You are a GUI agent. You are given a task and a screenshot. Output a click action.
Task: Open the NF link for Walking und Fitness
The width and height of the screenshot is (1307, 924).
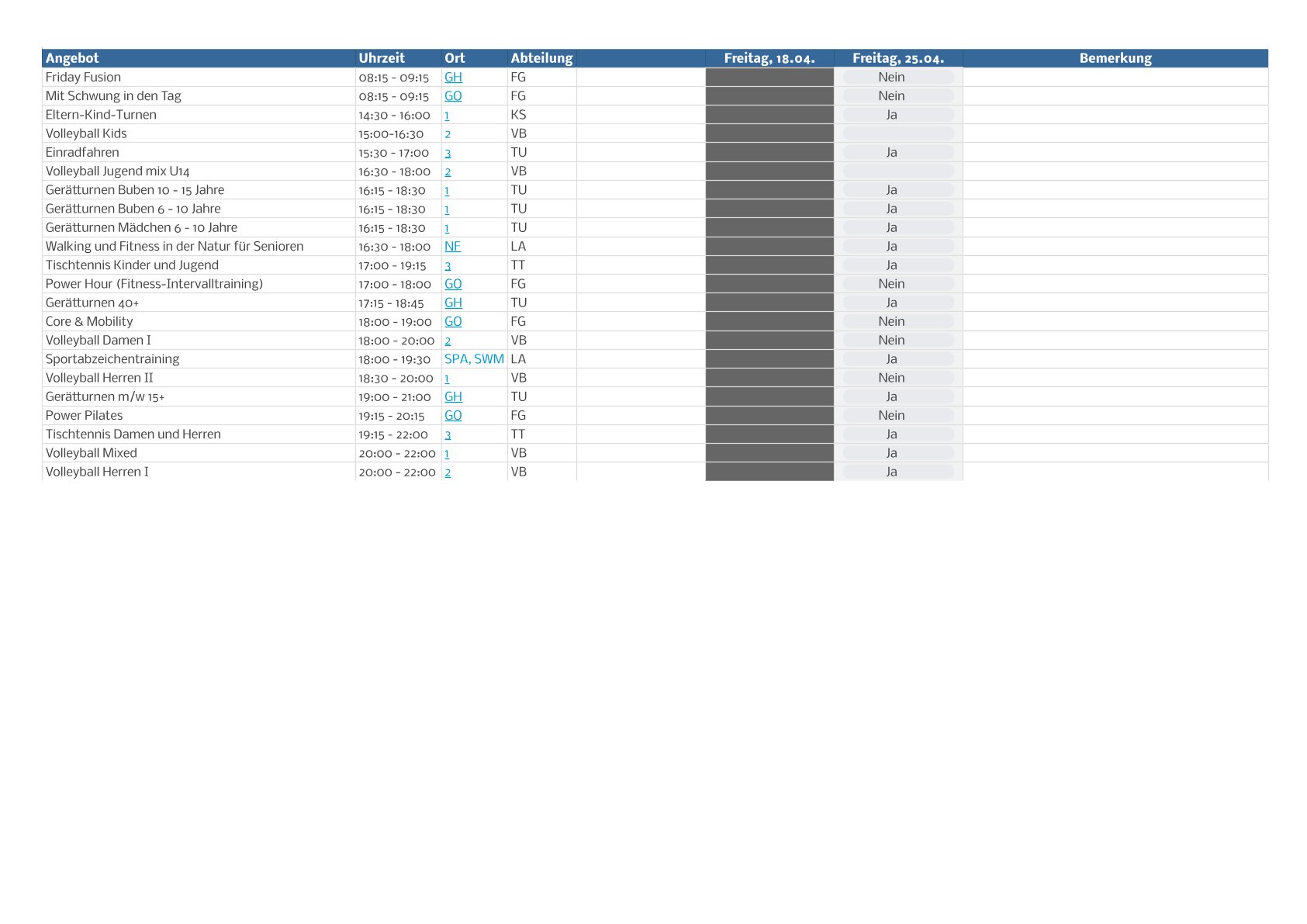[452, 247]
